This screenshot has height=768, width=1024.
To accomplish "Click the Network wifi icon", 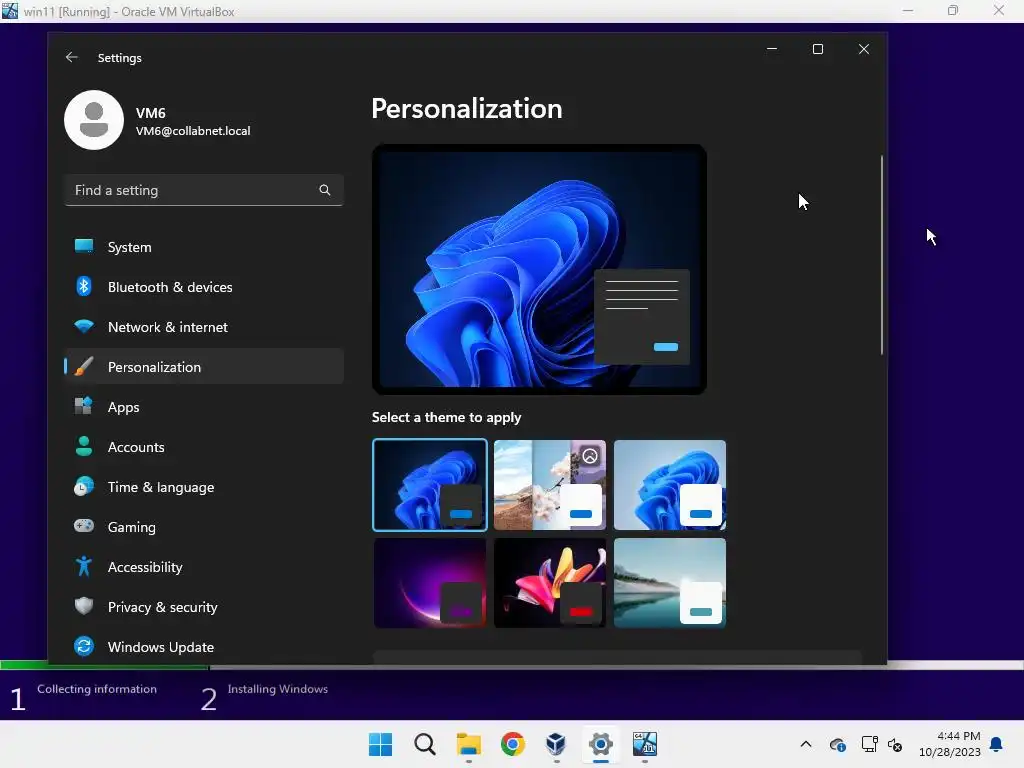I will point(84,326).
